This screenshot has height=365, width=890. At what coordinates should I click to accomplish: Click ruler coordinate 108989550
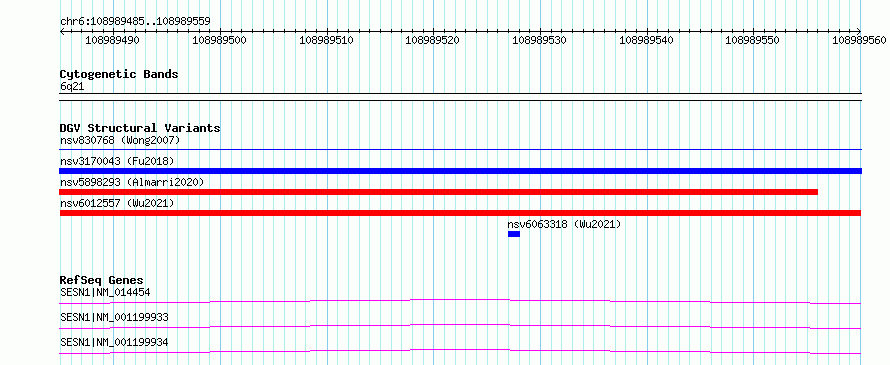[x=753, y=40]
